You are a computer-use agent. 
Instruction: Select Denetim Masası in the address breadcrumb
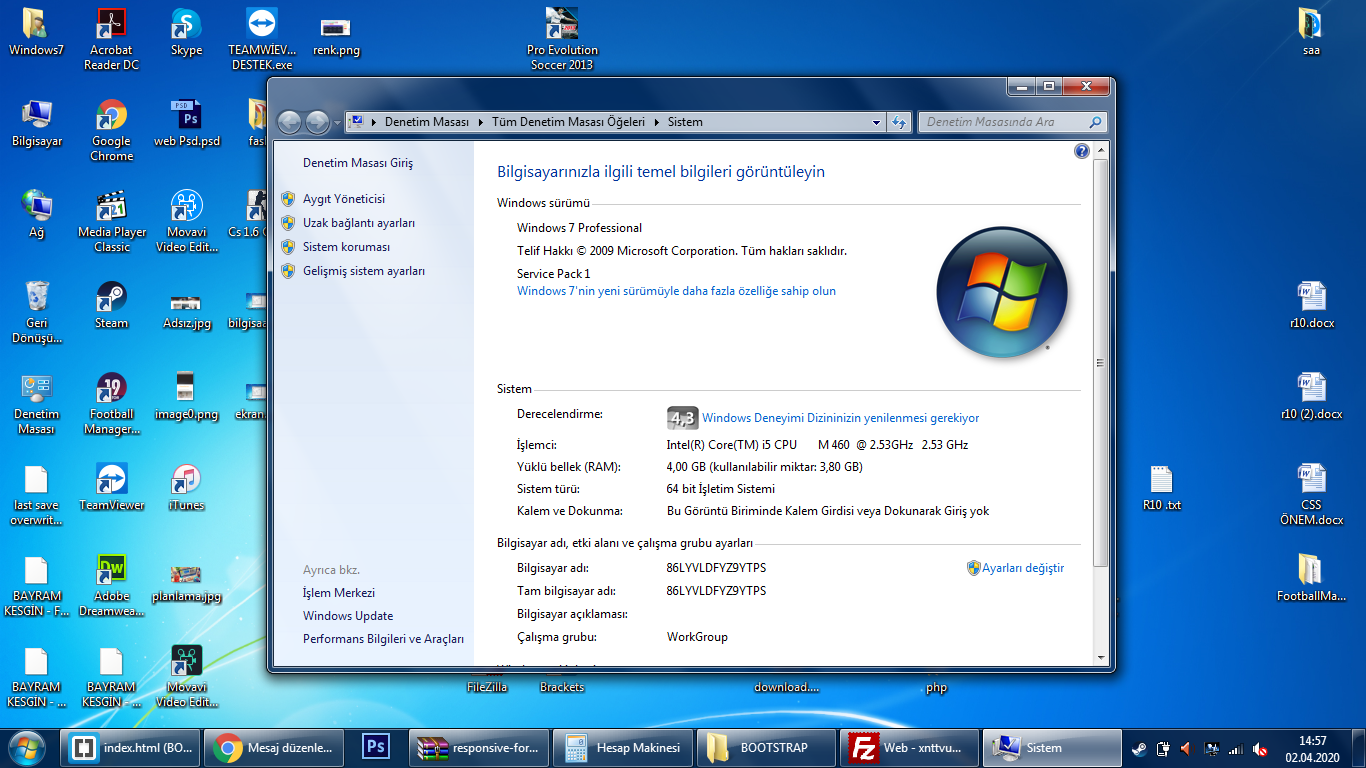[427, 122]
